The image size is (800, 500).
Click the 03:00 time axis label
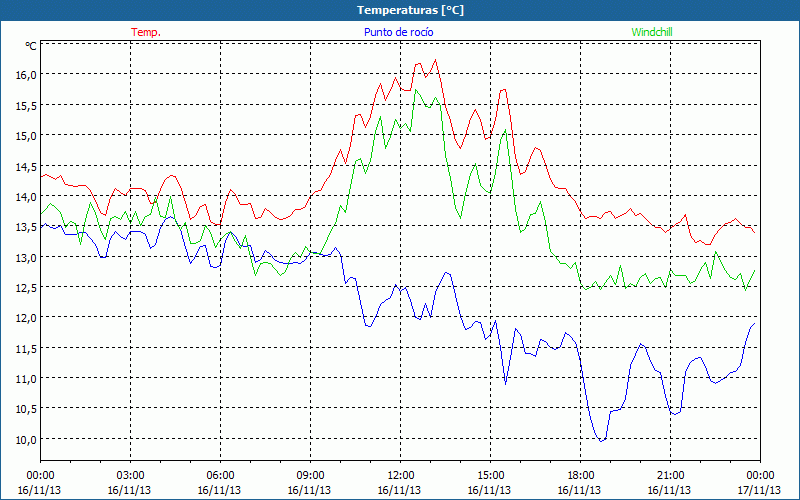[x=131, y=476]
